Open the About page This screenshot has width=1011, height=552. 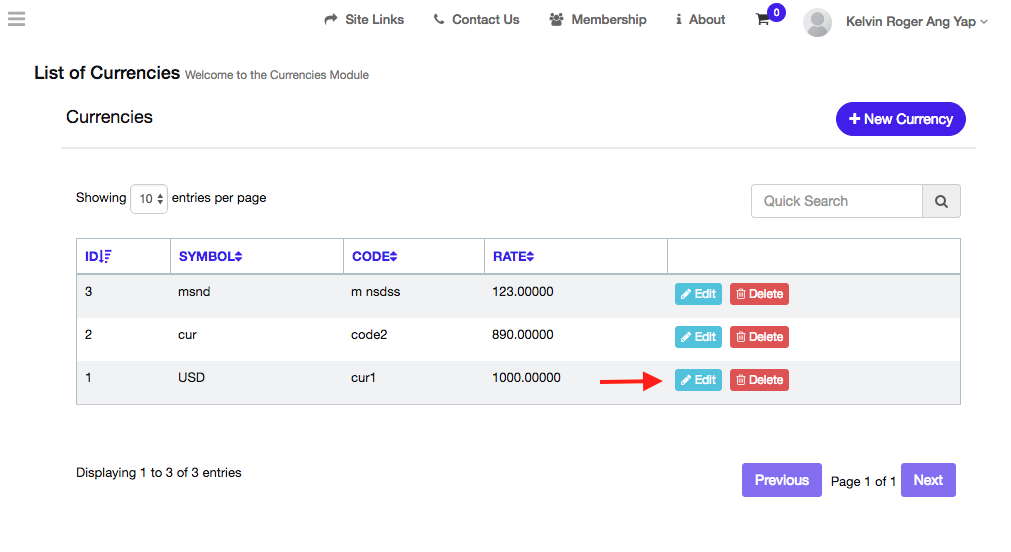tap(700, 20)
